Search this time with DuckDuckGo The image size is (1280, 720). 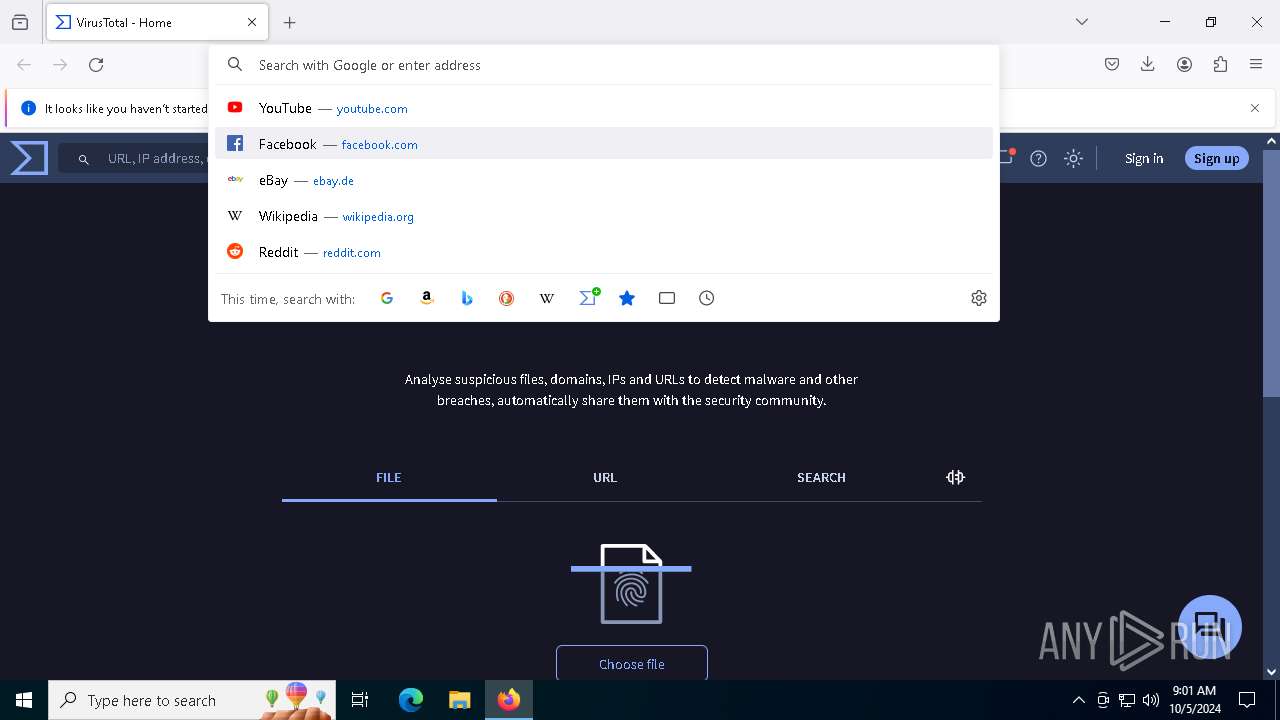coord(507,298)
